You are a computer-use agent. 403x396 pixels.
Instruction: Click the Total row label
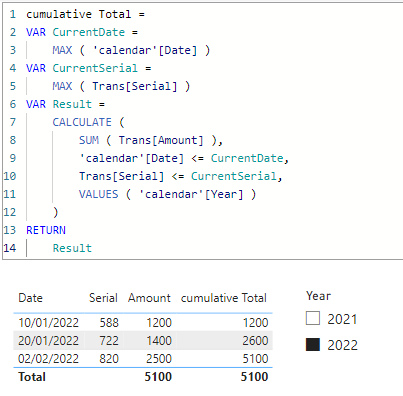[32, 377]
